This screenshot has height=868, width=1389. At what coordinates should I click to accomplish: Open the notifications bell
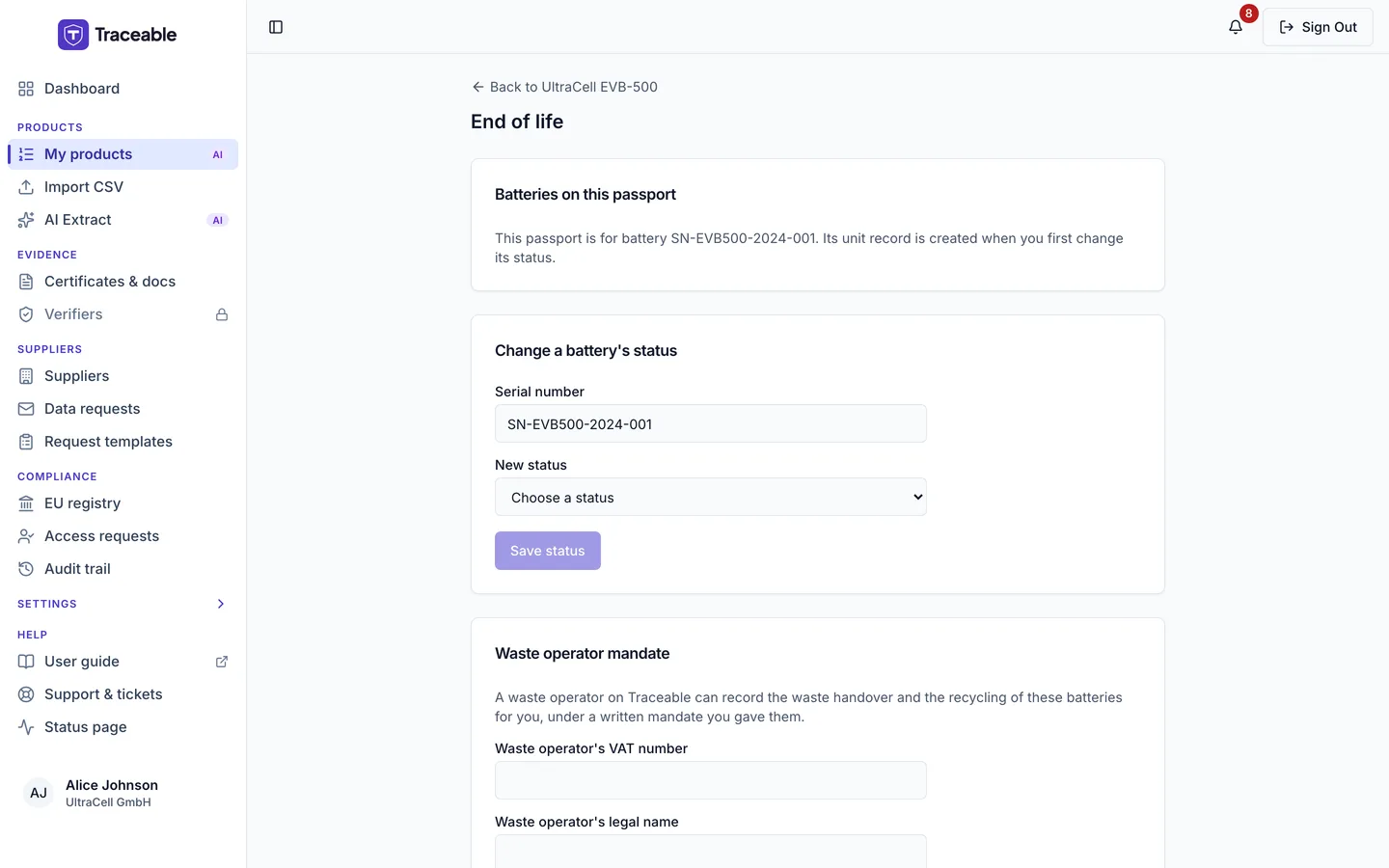pyautogui.click(x=1236, y=27)
